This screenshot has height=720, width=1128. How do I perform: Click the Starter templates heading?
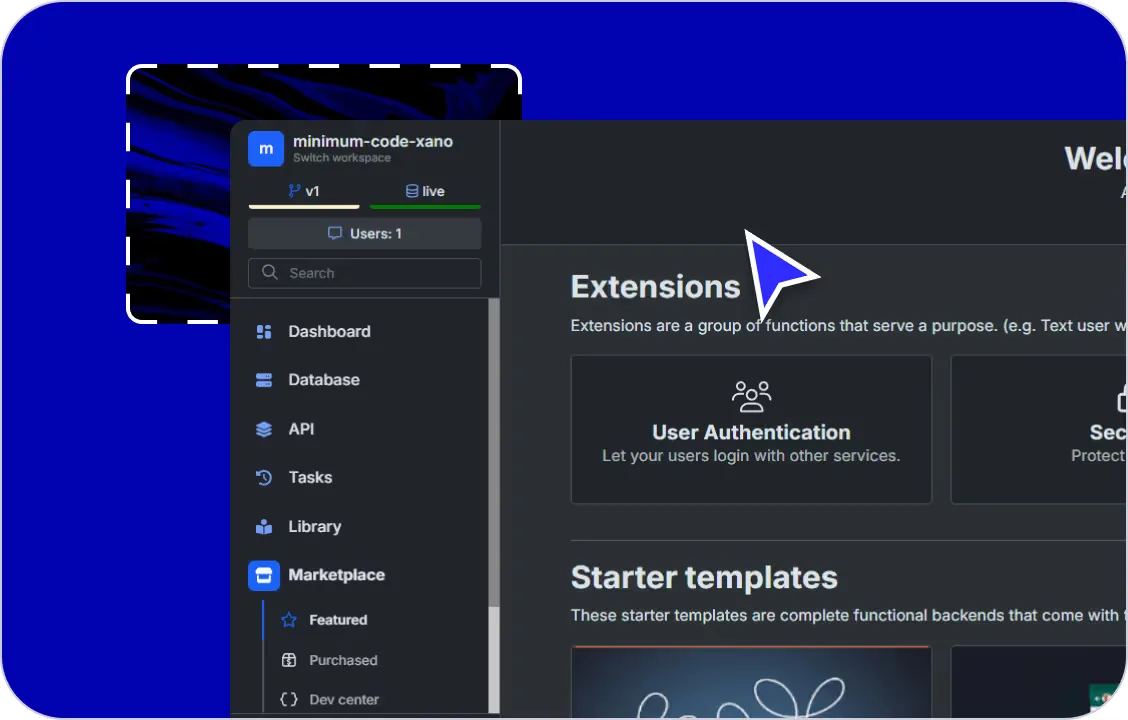click(704, 578)
